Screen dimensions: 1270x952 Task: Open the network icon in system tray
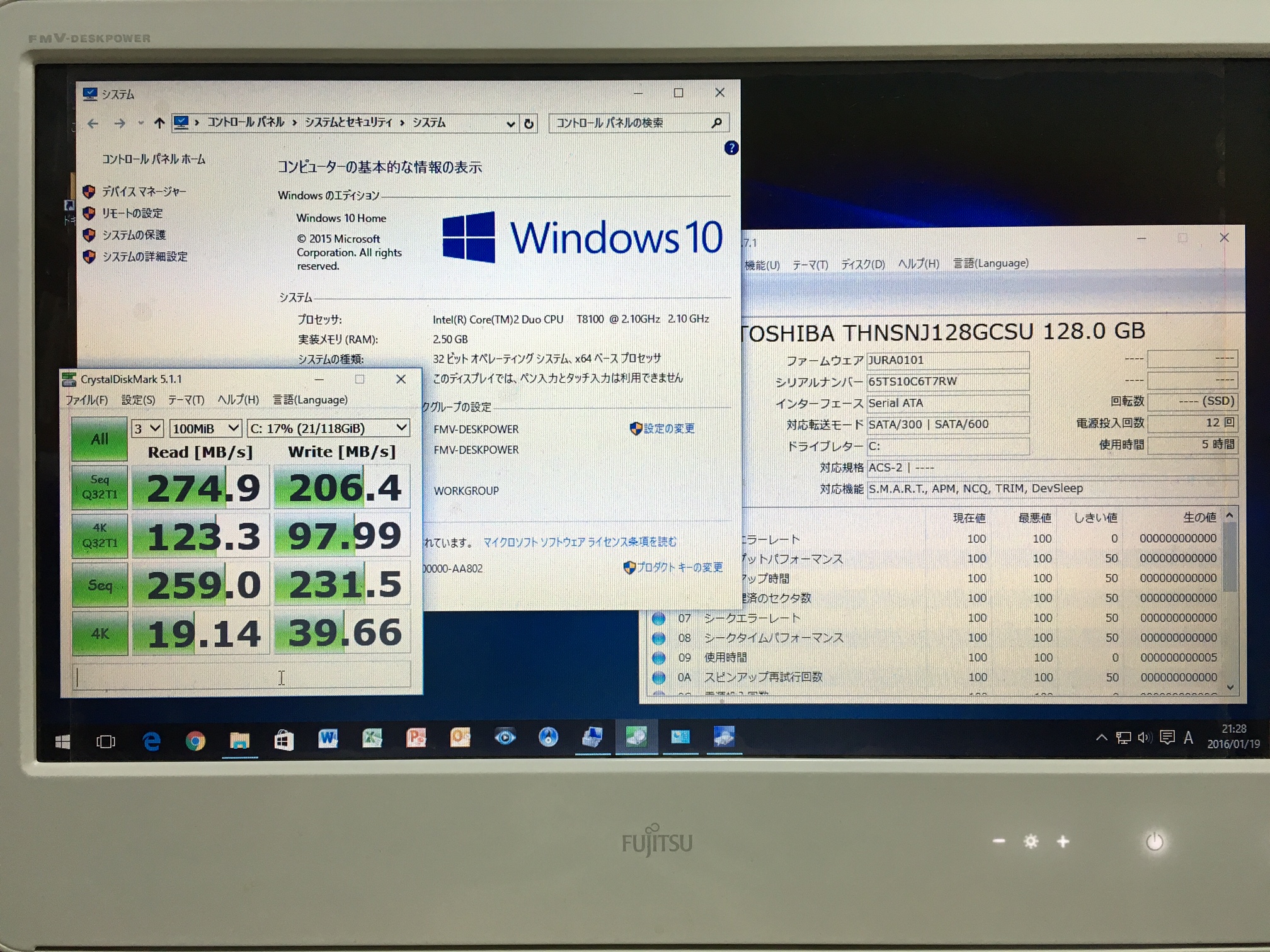(x=1123, y=737)
